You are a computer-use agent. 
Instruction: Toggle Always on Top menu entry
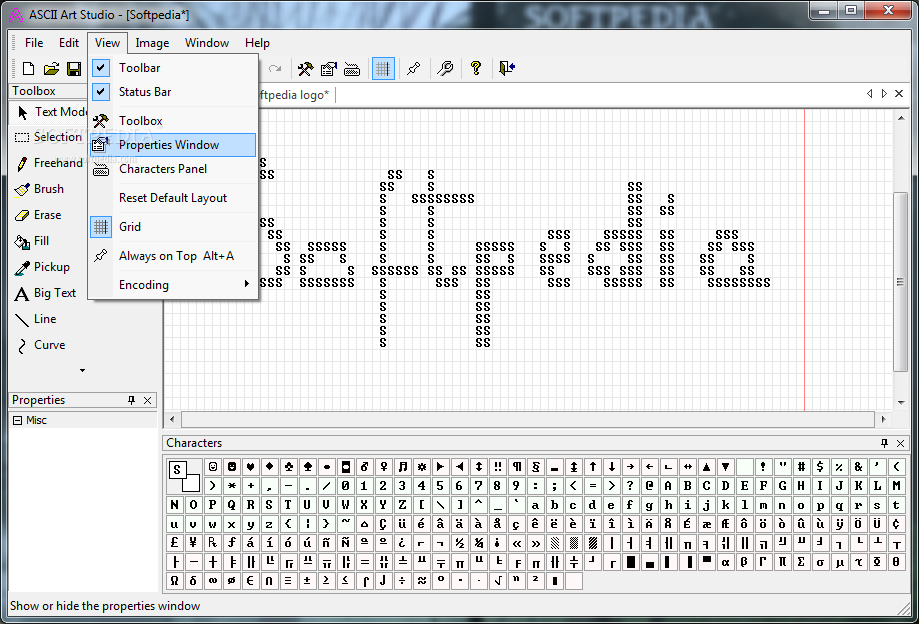pos(173,256)
